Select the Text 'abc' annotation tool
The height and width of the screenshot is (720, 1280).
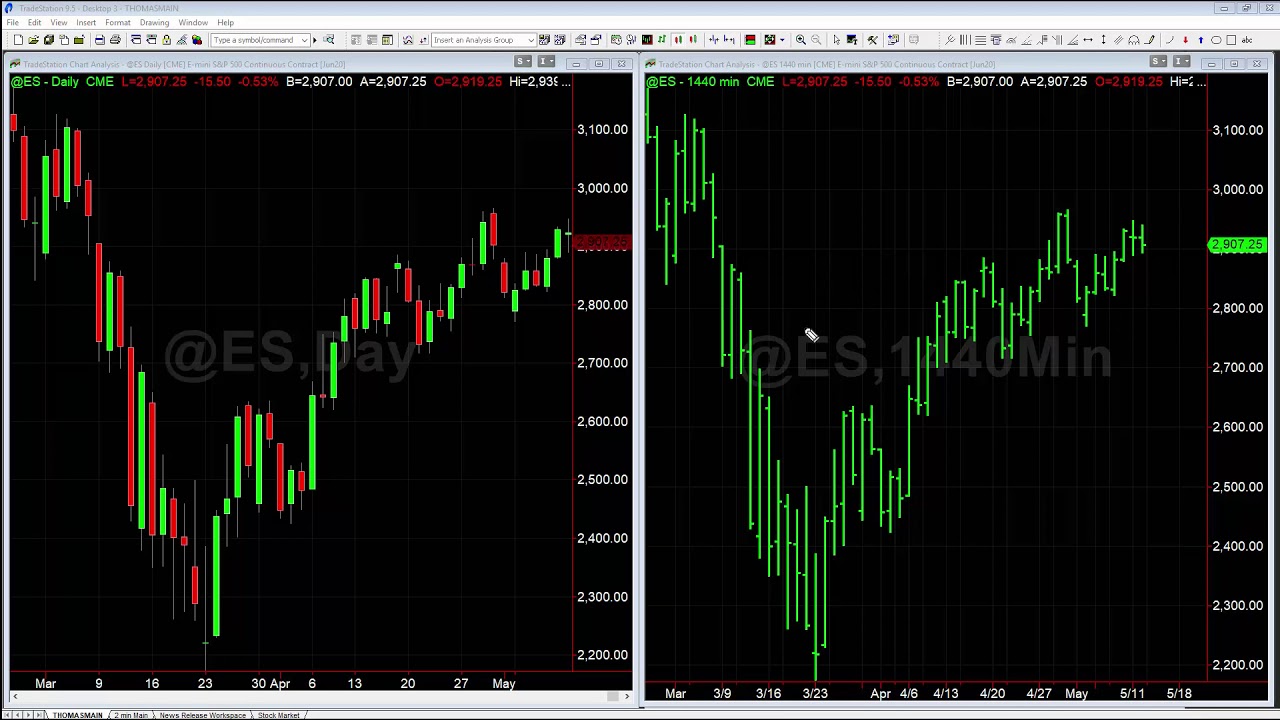(x=1247, y=40)
